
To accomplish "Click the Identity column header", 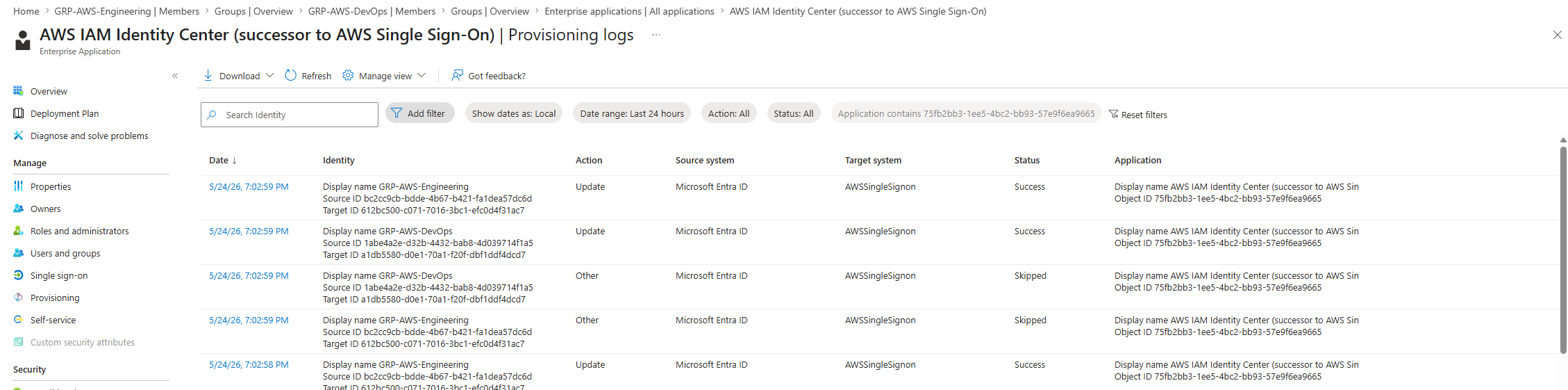I will [339, 160].
